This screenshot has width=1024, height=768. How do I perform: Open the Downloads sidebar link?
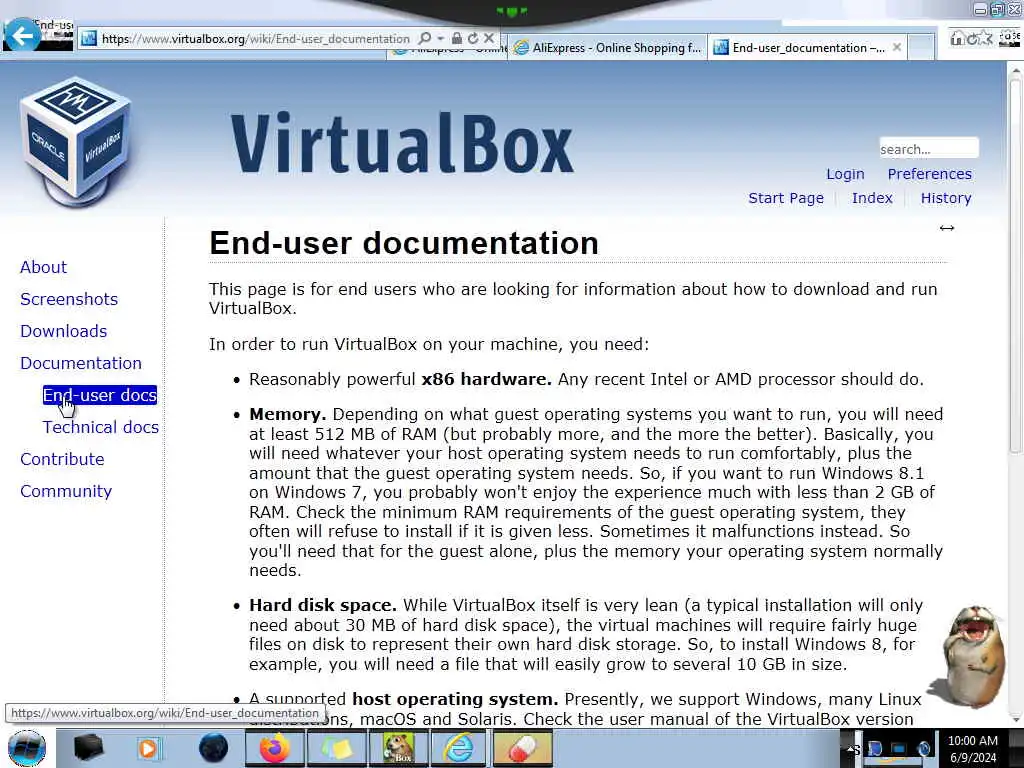63,331
